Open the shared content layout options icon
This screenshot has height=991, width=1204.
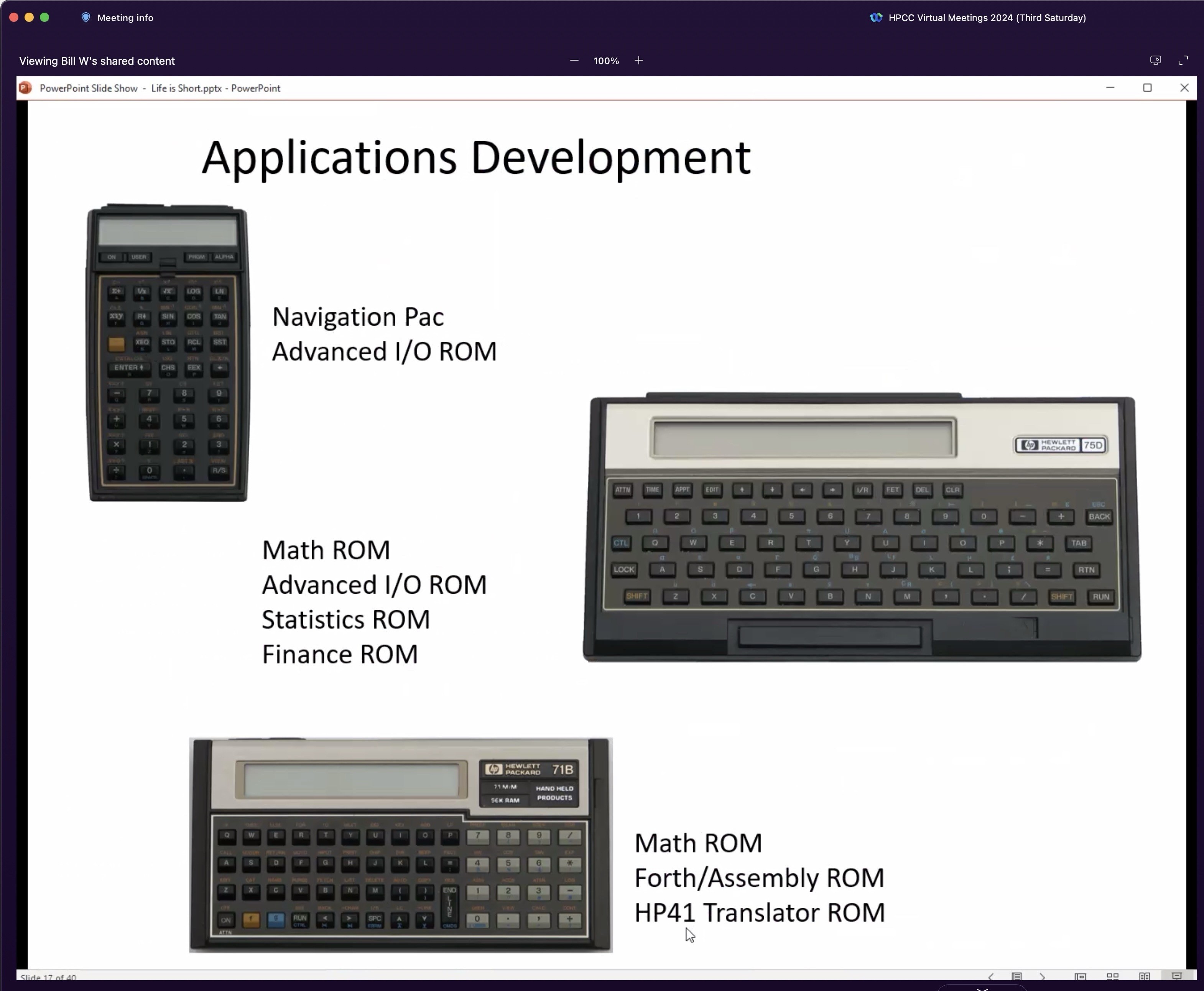tap(1156, 61)
